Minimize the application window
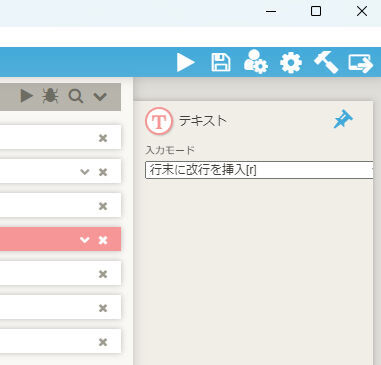 [271, 12]
